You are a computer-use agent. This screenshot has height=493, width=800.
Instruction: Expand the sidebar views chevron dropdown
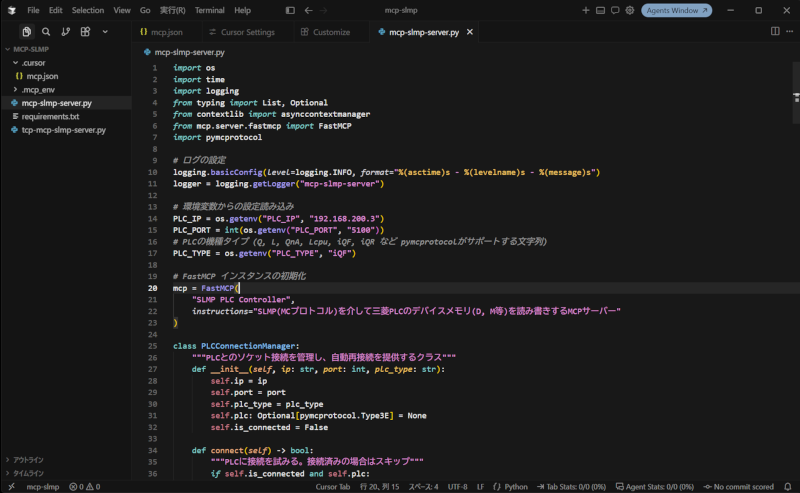point(105,32)
